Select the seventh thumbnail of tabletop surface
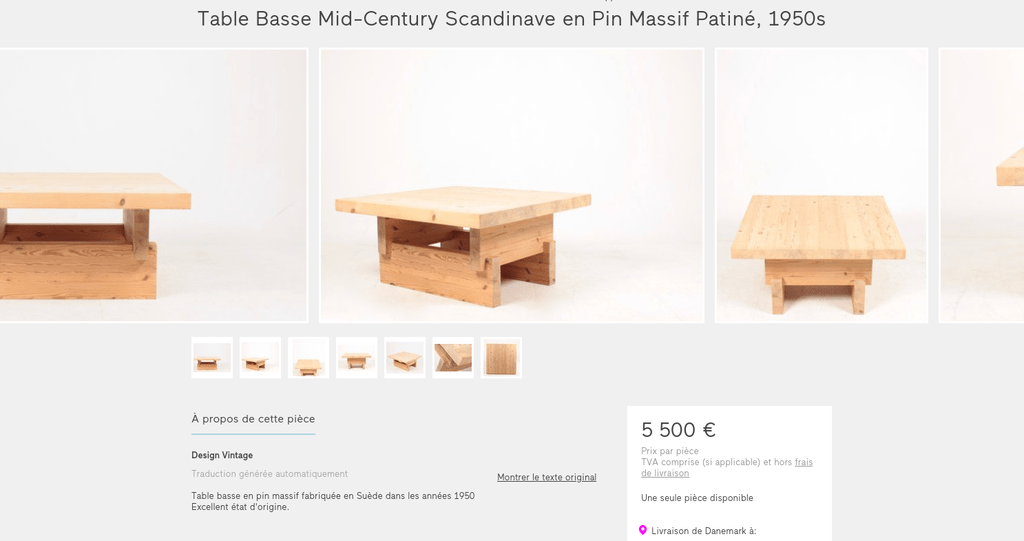The height and width of the screenshot is (541, 1024). pos(502,357)
